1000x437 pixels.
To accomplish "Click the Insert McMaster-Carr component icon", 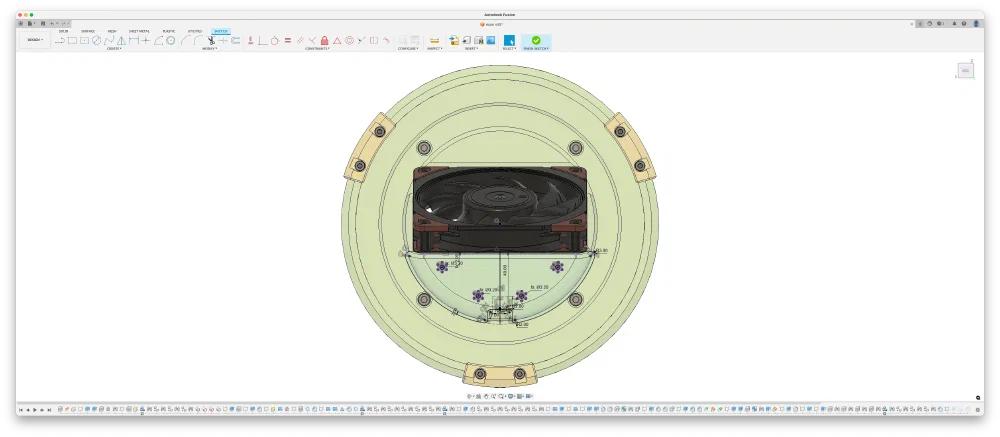I will 479,40.
